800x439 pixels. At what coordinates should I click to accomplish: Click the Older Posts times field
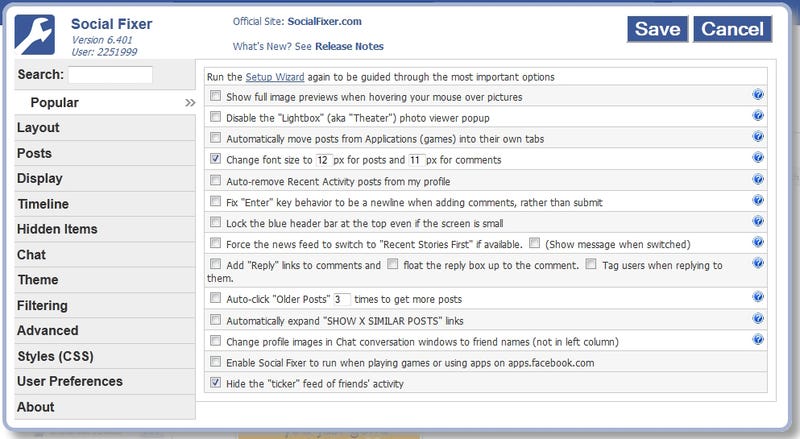click(x=342, y=299)
